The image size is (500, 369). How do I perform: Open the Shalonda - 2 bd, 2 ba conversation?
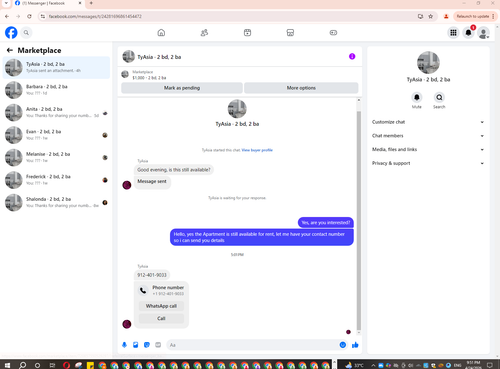tap(56, 202)
